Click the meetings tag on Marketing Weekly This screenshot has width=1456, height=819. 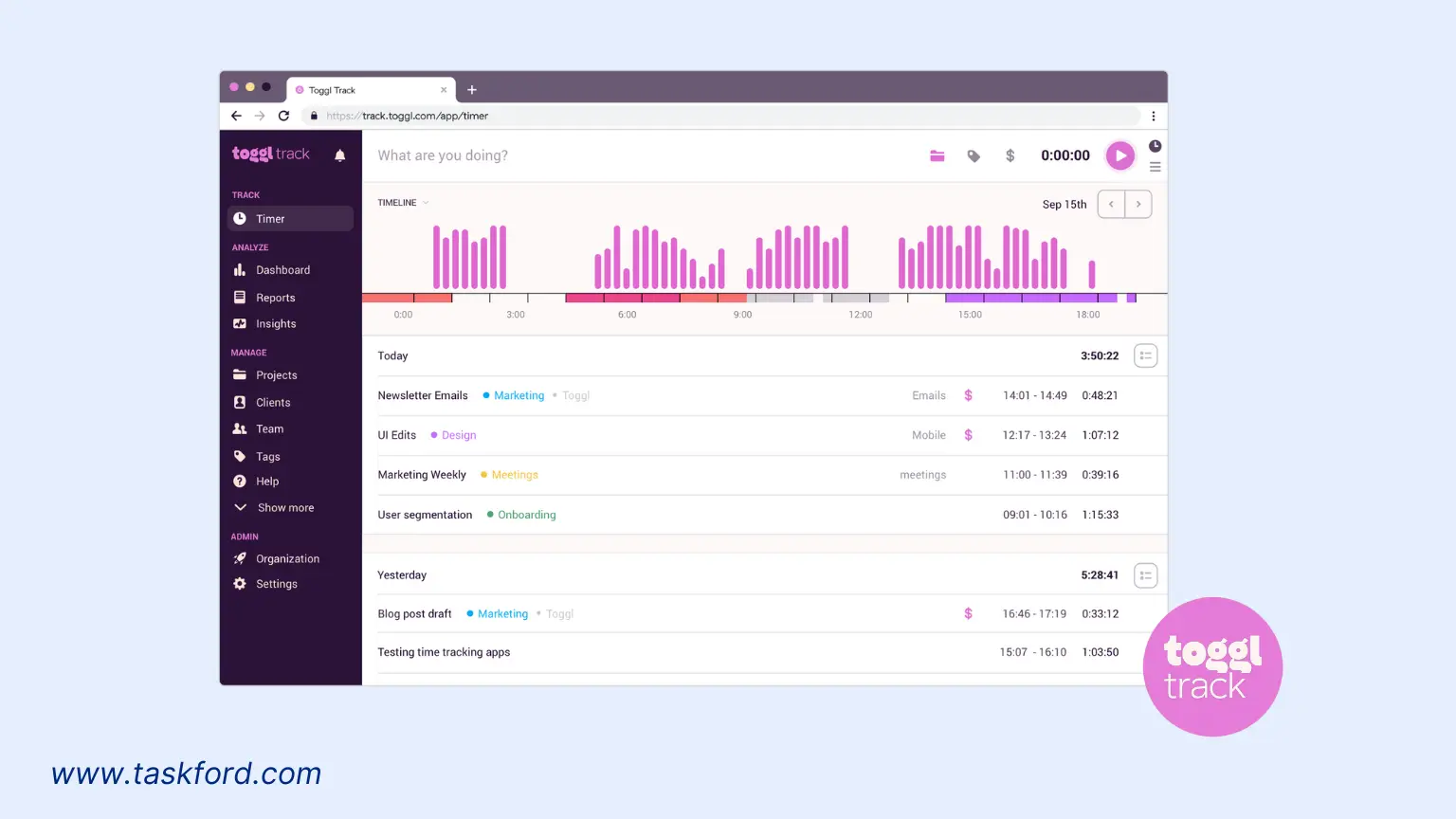click(923, 475)
